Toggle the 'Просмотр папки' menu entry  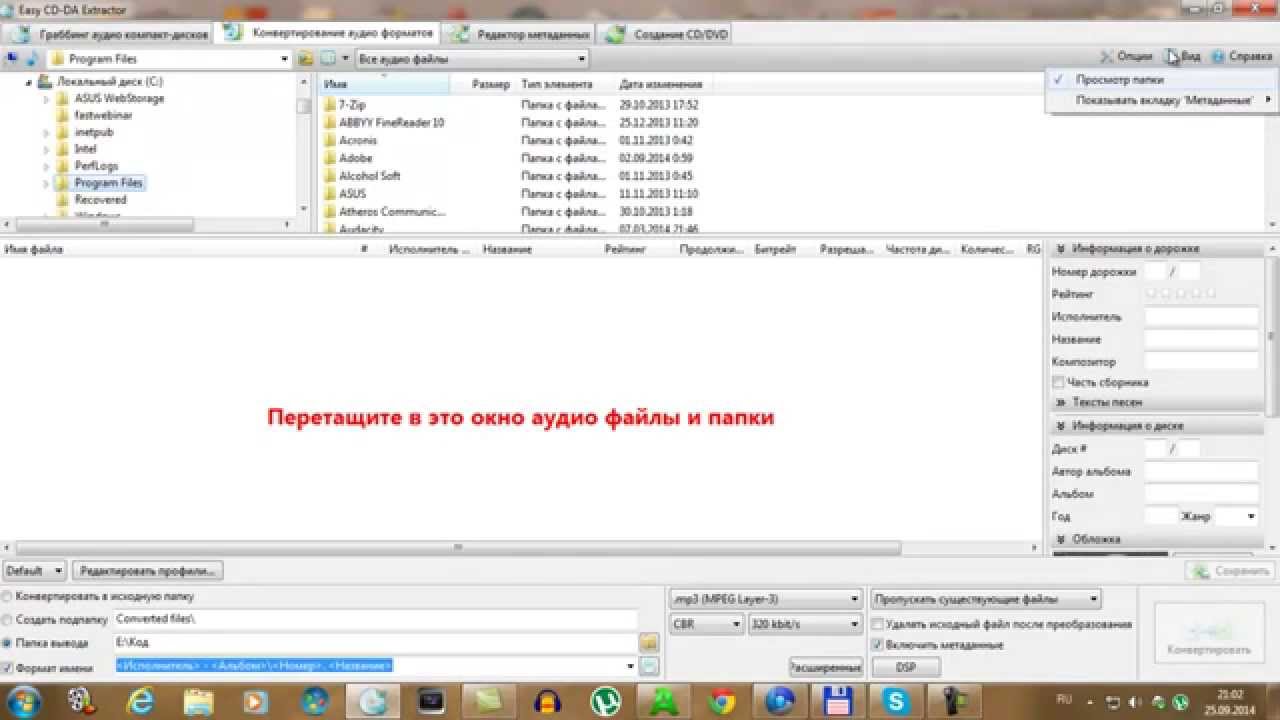[x=1162, y=79]
